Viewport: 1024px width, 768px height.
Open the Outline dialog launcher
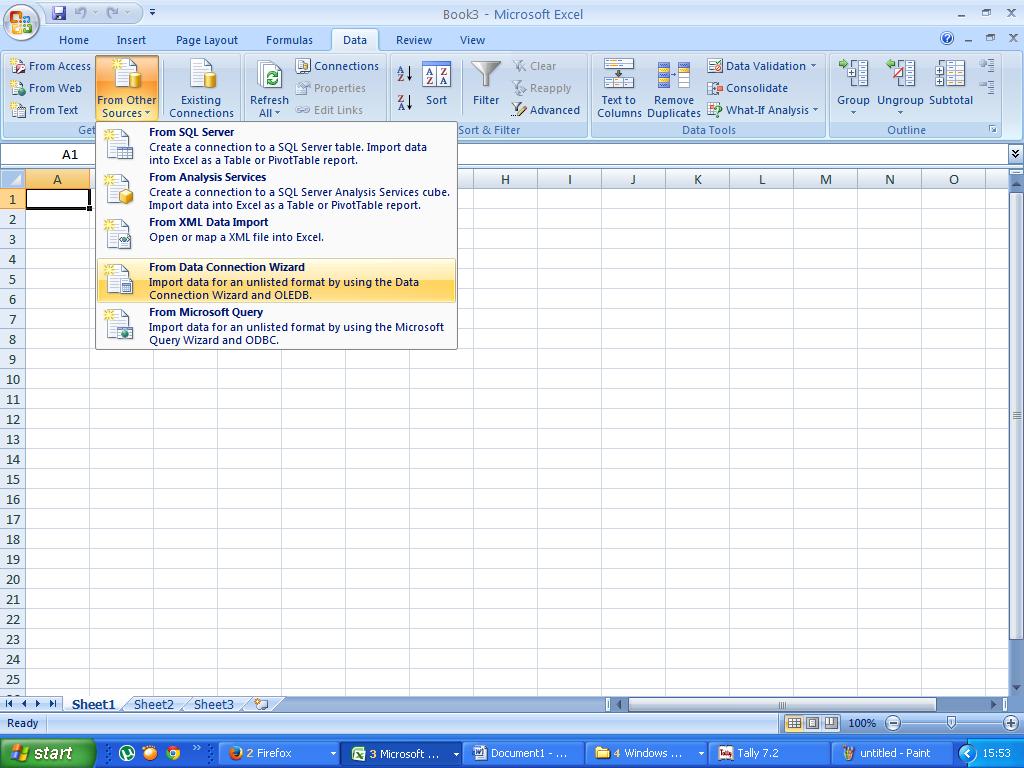point(993,130)
